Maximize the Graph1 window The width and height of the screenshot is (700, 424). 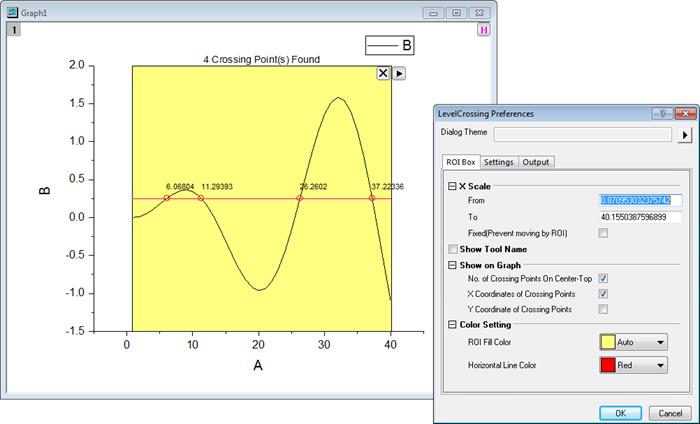pyautogui.click(x=456, y=13)
